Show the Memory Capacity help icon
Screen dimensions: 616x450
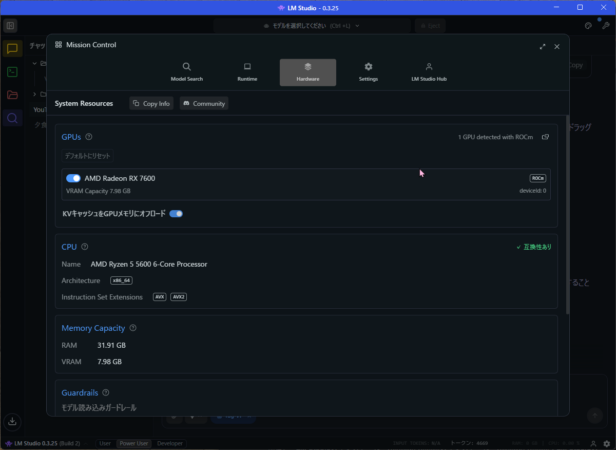pos(133,328)
